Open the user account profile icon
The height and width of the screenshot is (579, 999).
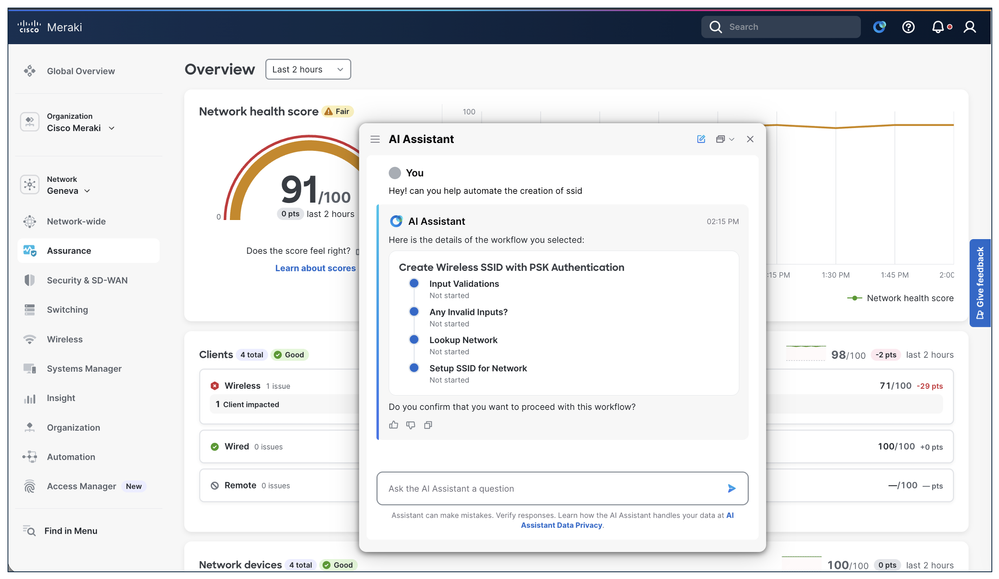pyautogui.click(x=969, y=27)
